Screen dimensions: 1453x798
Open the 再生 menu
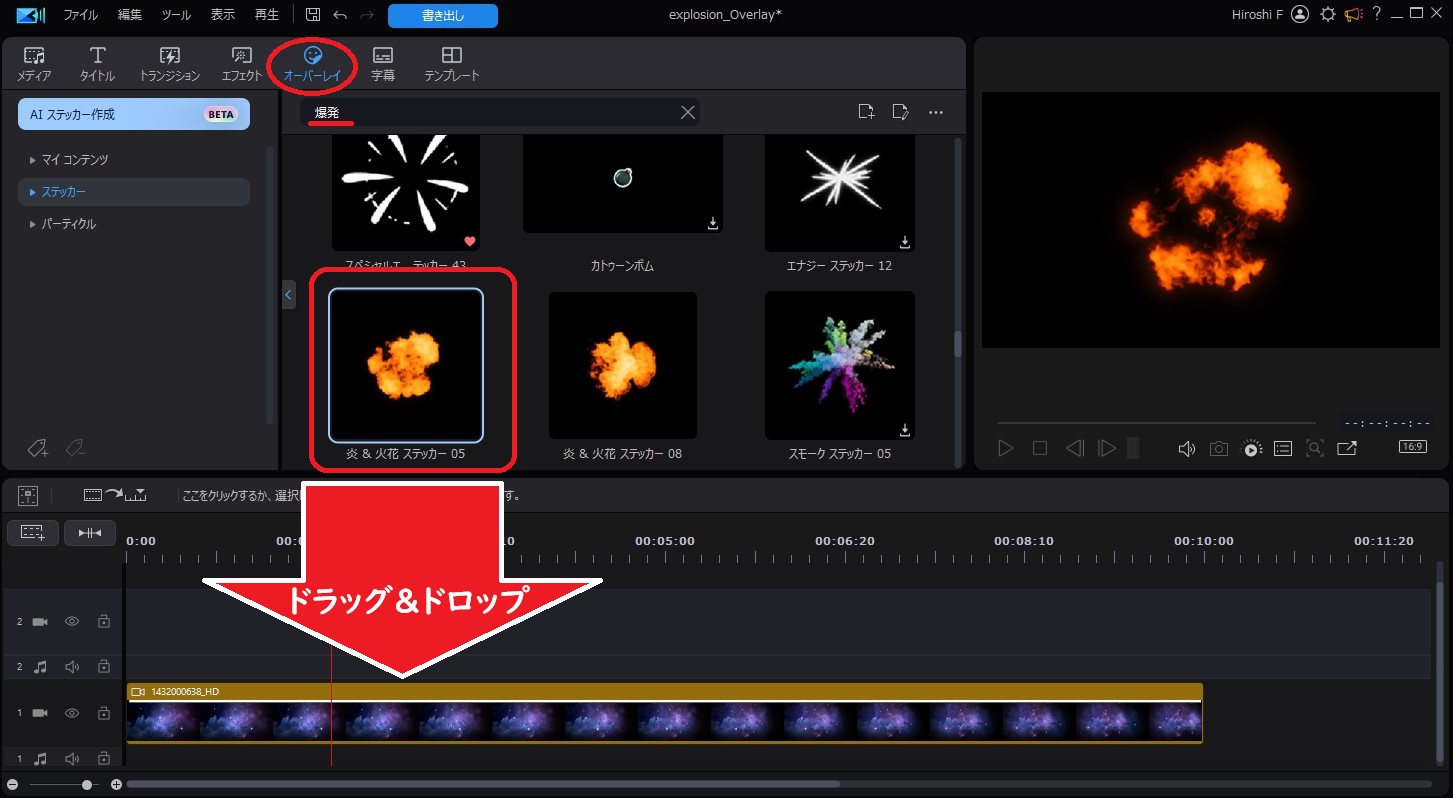[267, 15]
